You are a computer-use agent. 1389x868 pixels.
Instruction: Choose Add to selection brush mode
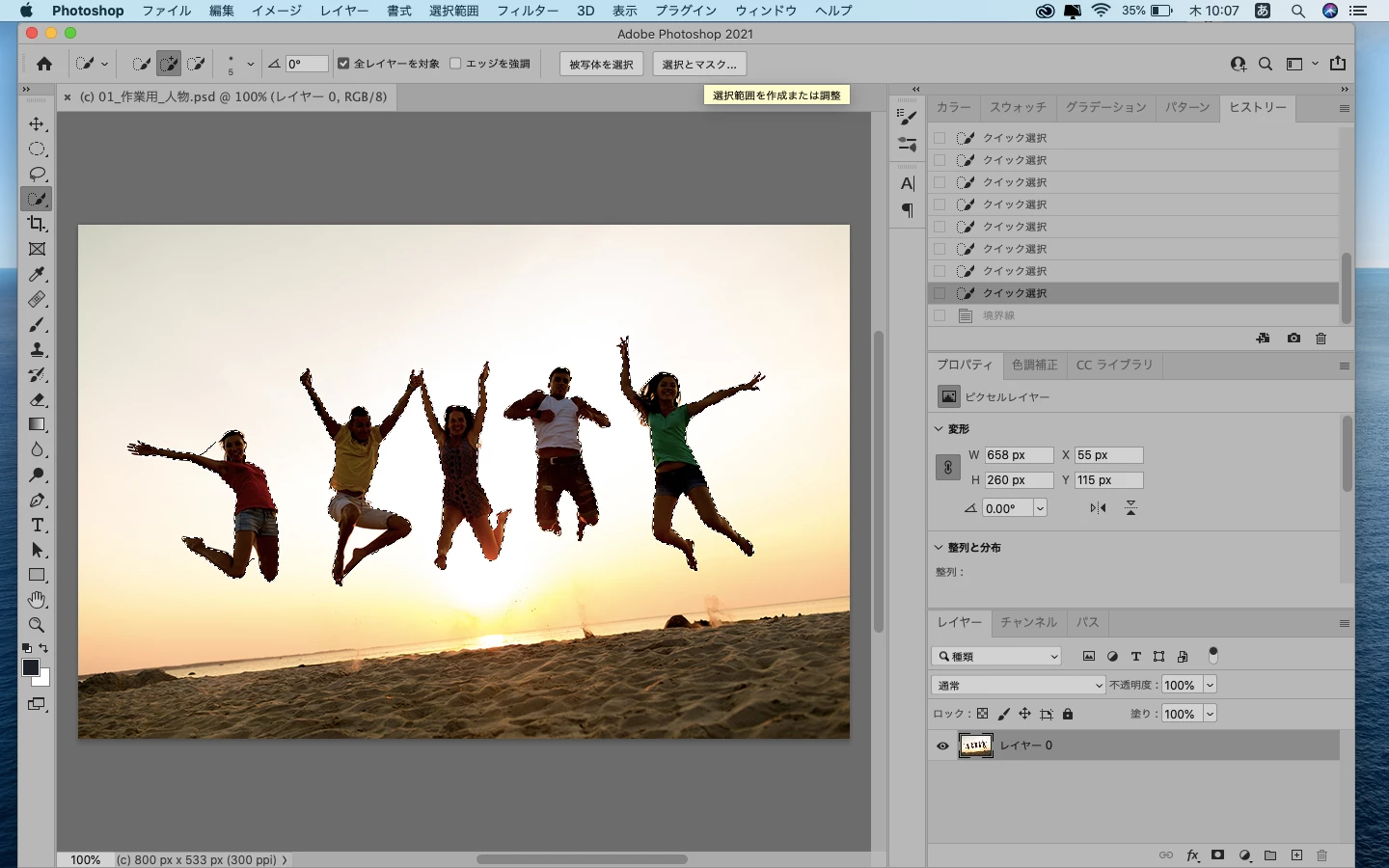[x=169, y=64]
